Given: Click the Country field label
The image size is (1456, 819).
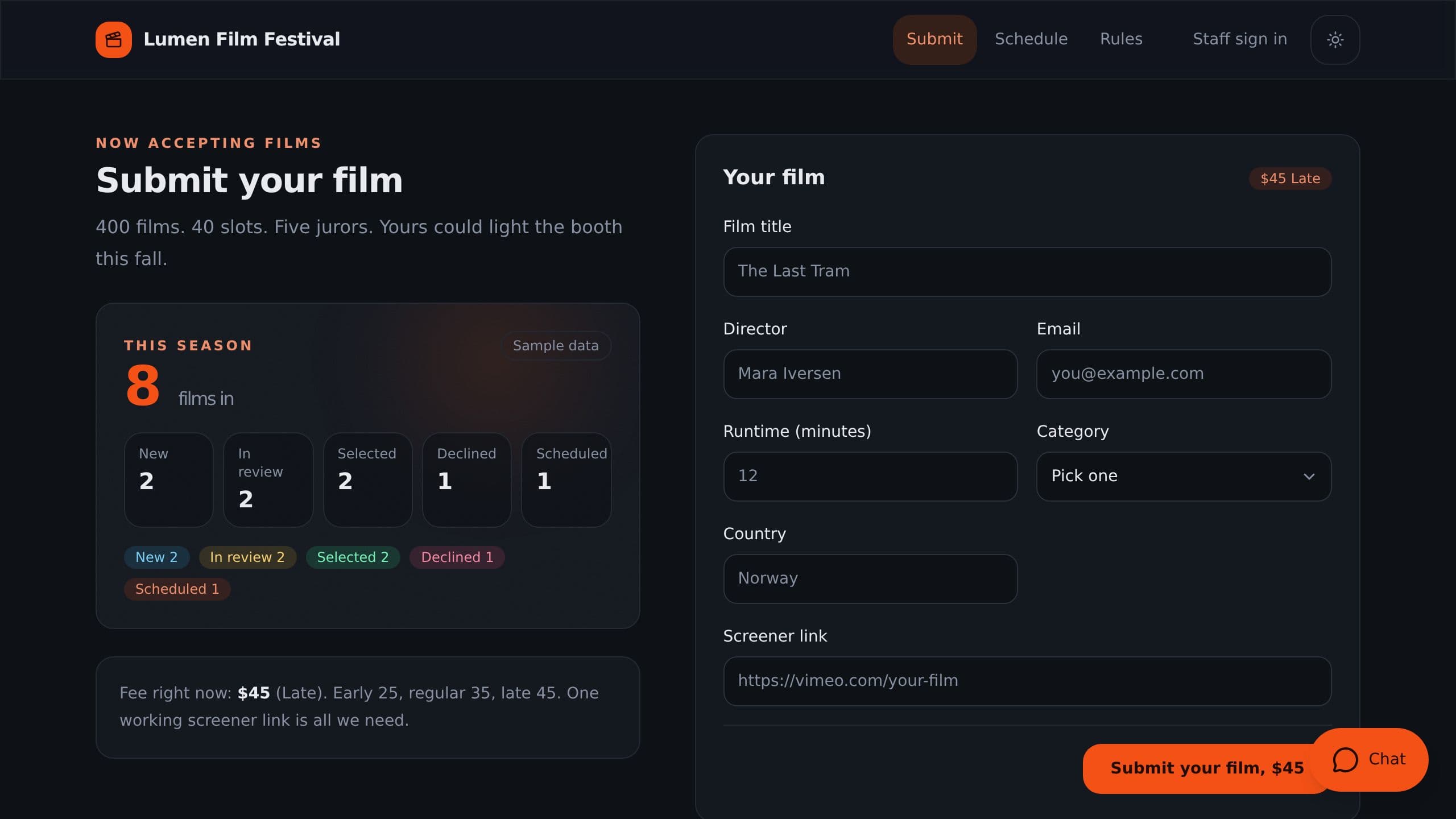Looking at the screenshot, I should tap(754, 533).
